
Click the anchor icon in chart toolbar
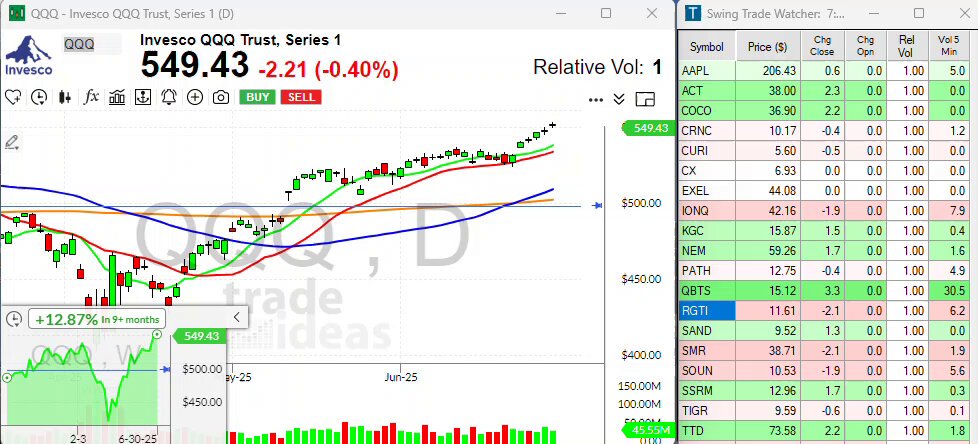143,97
